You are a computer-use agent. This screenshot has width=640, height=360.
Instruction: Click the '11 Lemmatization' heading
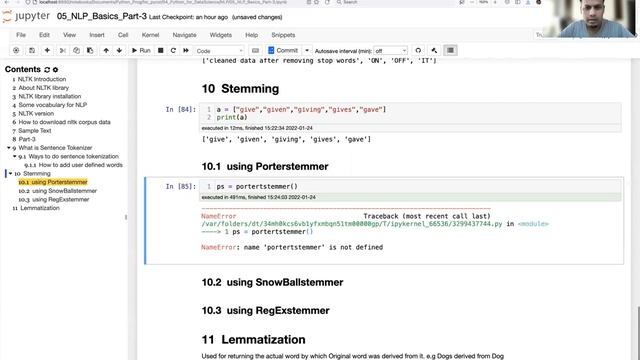pos(253,340)
